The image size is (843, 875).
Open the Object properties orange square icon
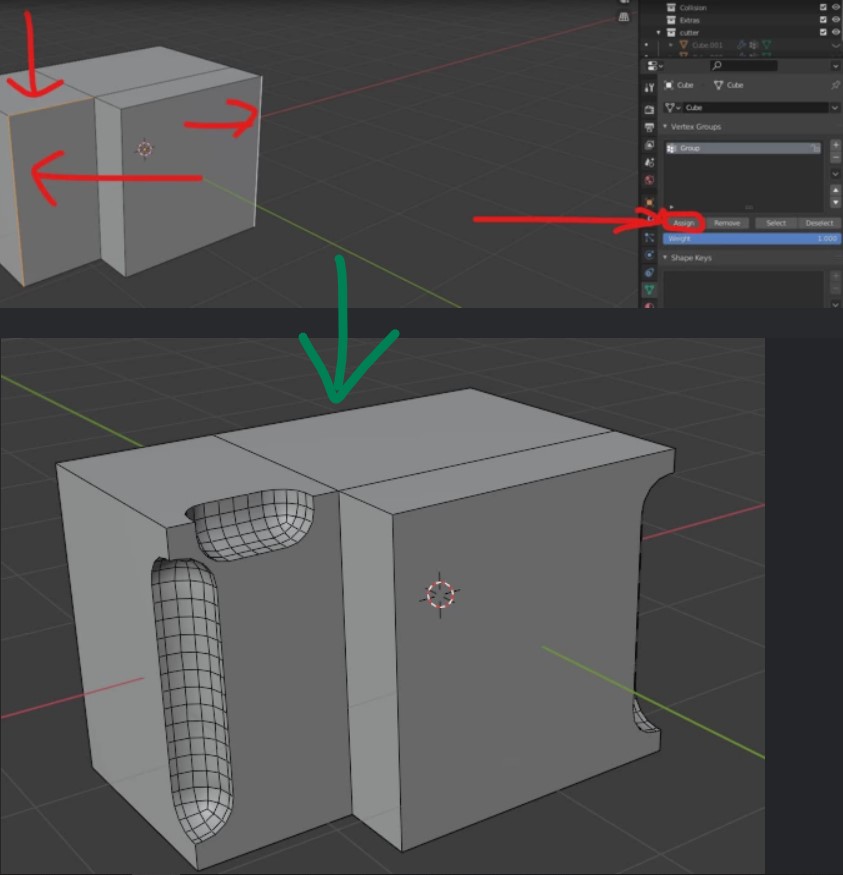pyautogui.click(x=649, y=201)
